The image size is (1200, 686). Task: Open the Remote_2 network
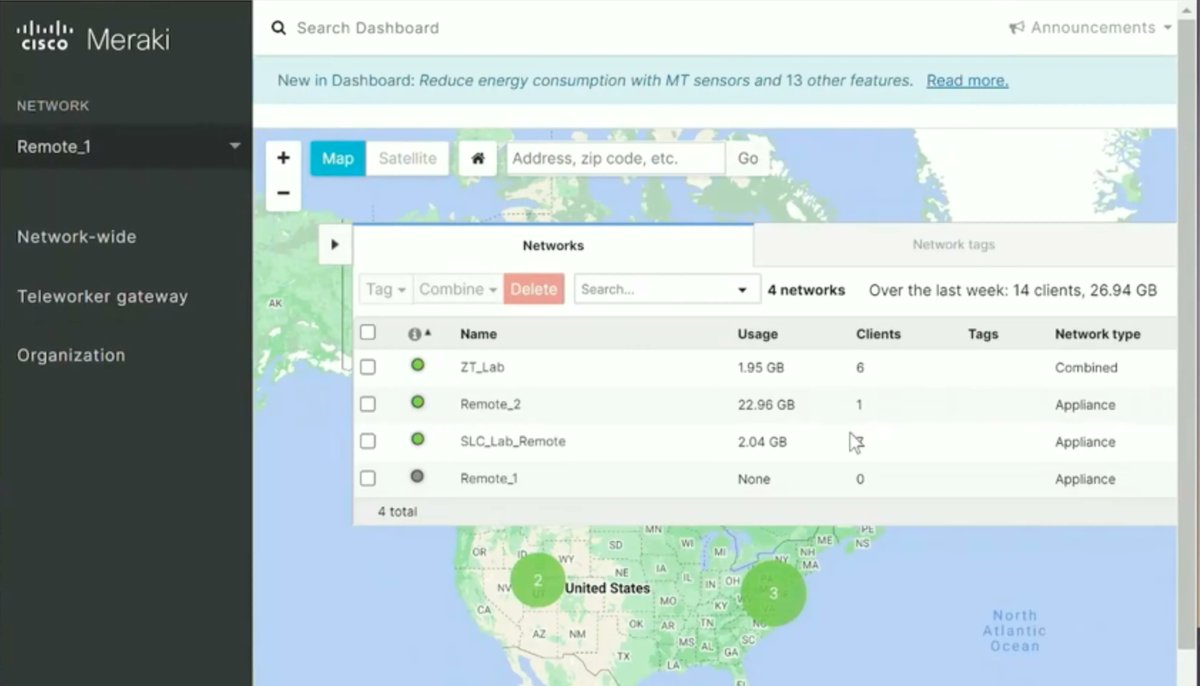[x=490, y=404]
